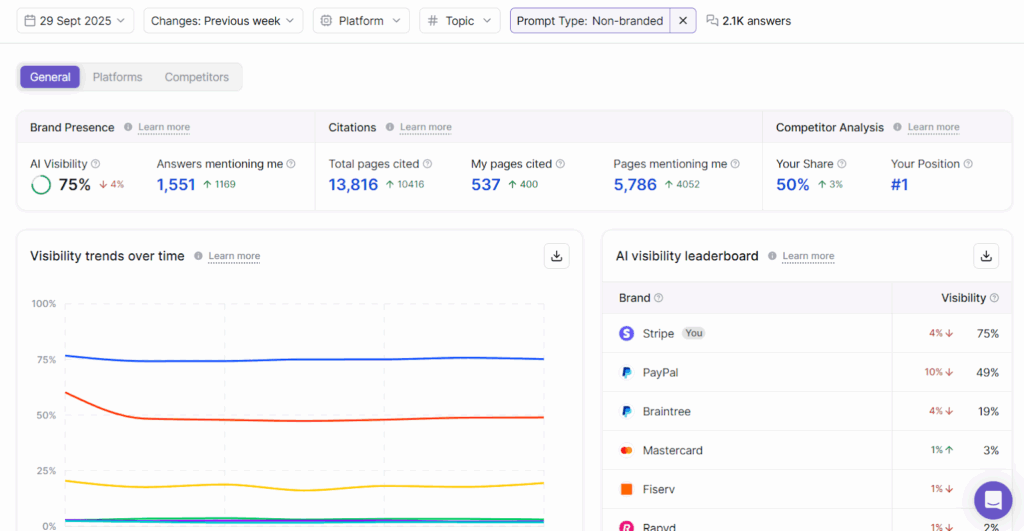Expand the Topic filter dropdown
Screen dimensions: 1024x531
pyautogui.click(x=459, y=21)
